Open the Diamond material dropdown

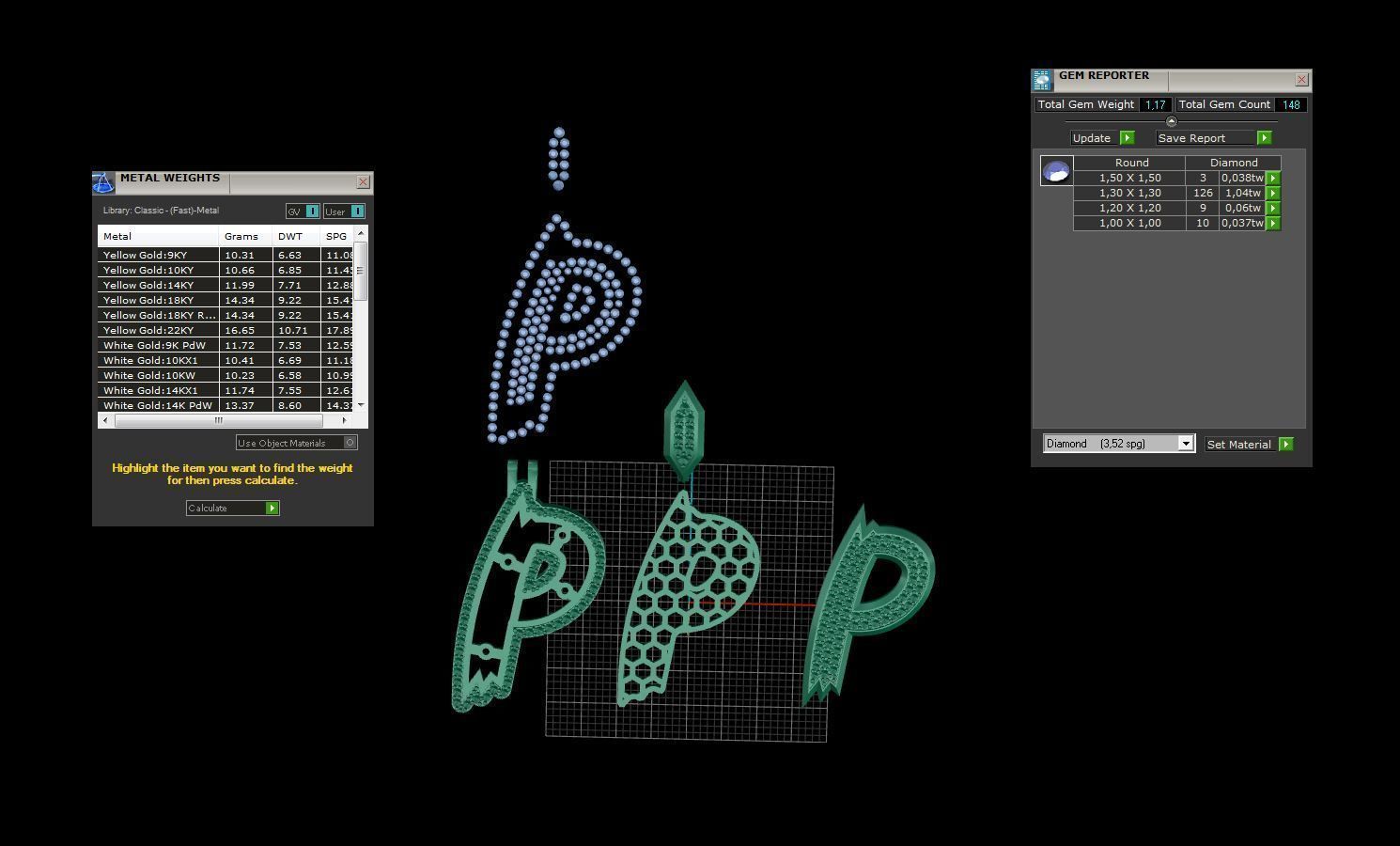coord(1186,444)
